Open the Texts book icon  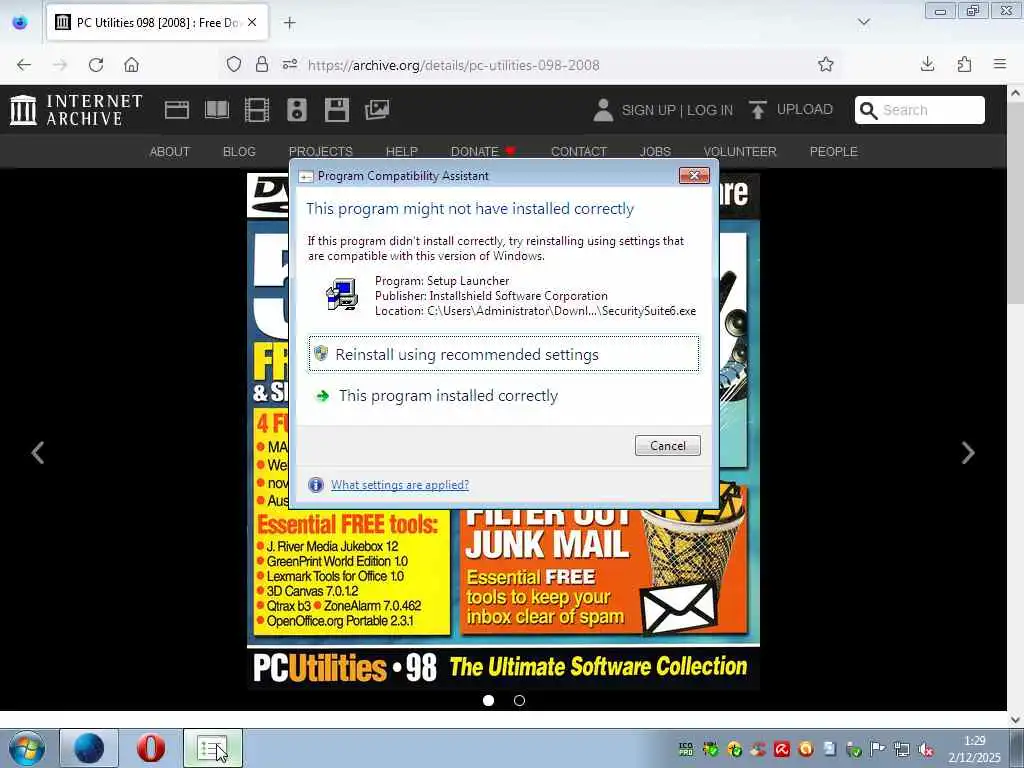coord(217,110)
